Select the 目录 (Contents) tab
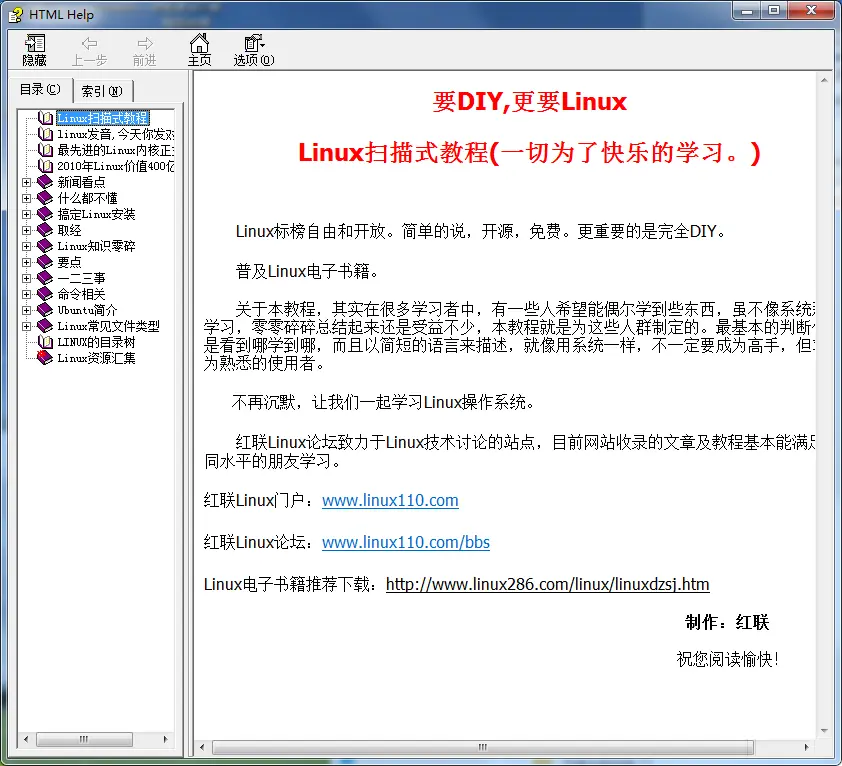This screenshot has width=842, height=766. point(40,89)
